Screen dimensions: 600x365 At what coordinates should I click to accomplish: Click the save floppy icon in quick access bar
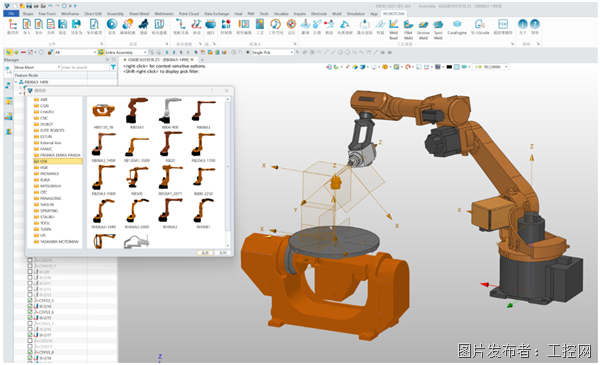coord(29,6)
